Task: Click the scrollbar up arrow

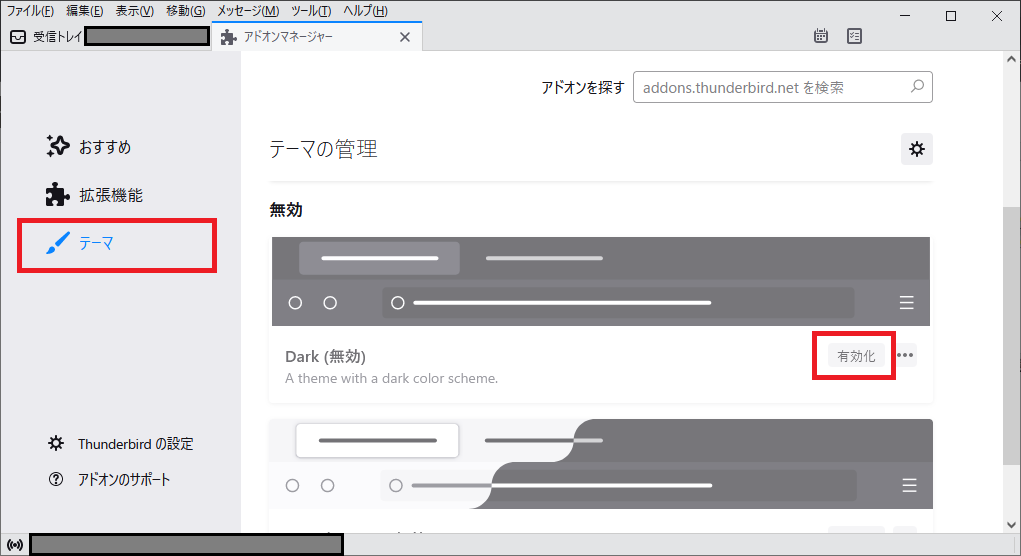Action: [1011, 59]
